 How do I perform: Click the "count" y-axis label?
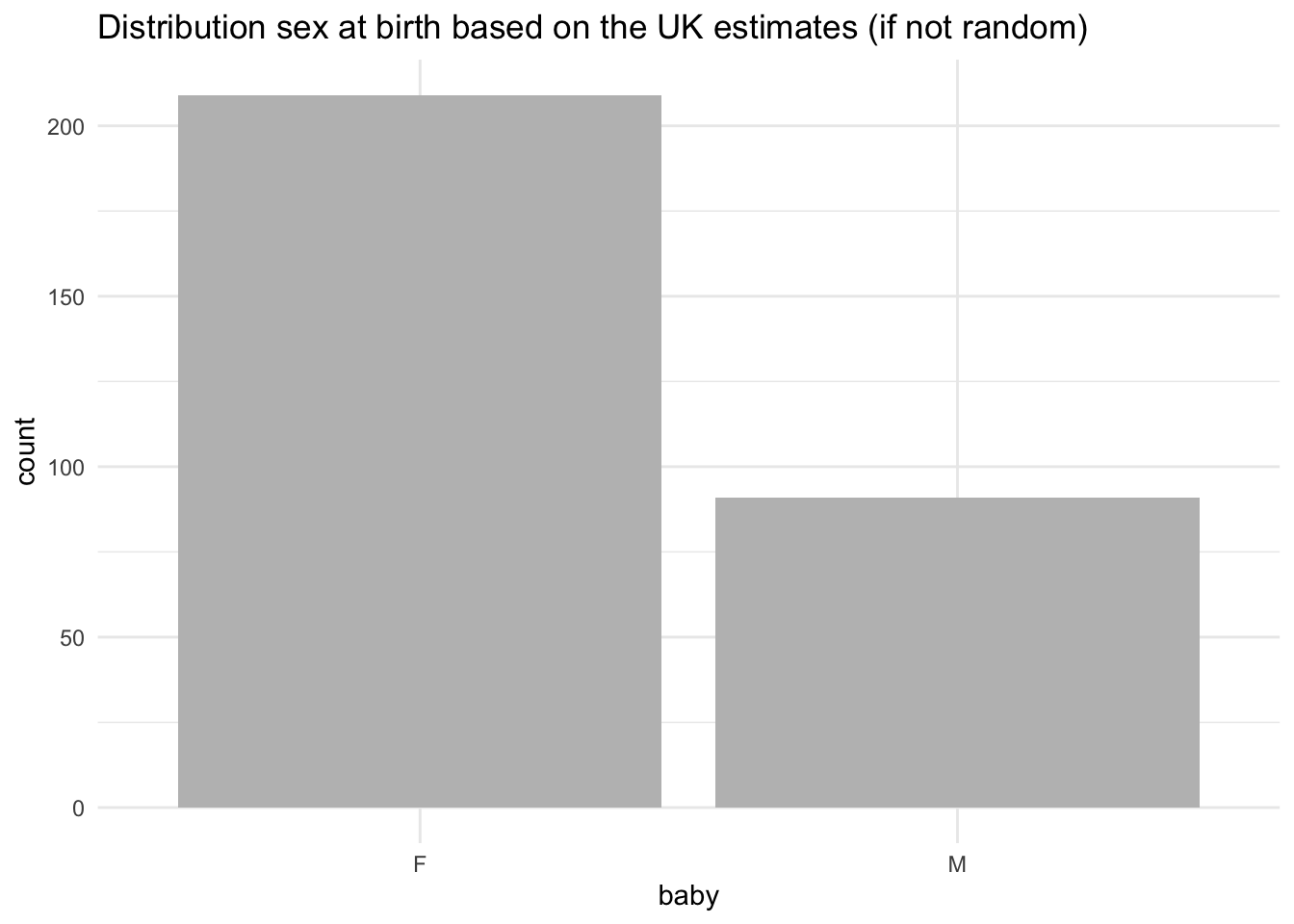click(26, 451)
